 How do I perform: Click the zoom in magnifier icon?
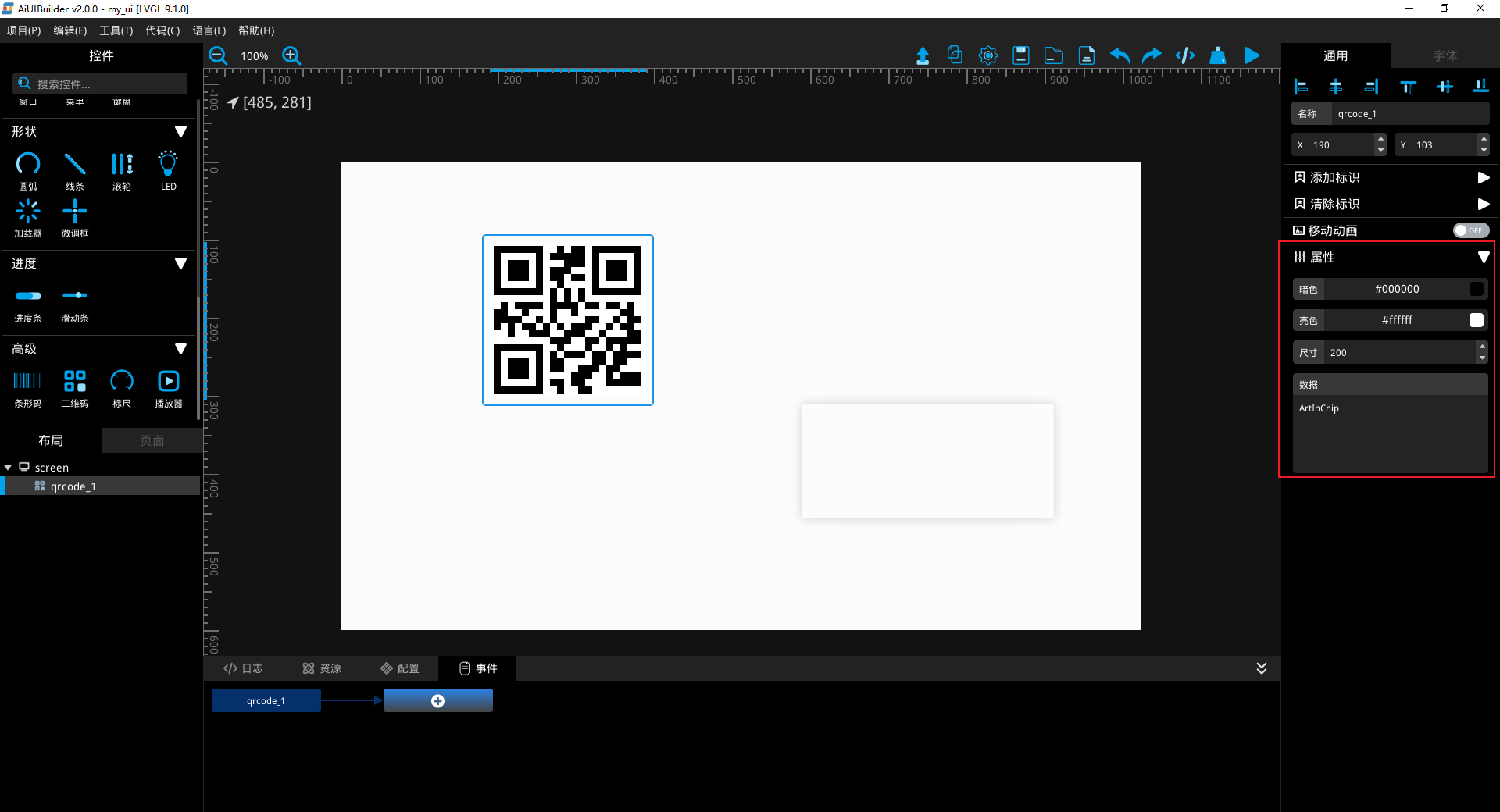[x=291, y=55]
